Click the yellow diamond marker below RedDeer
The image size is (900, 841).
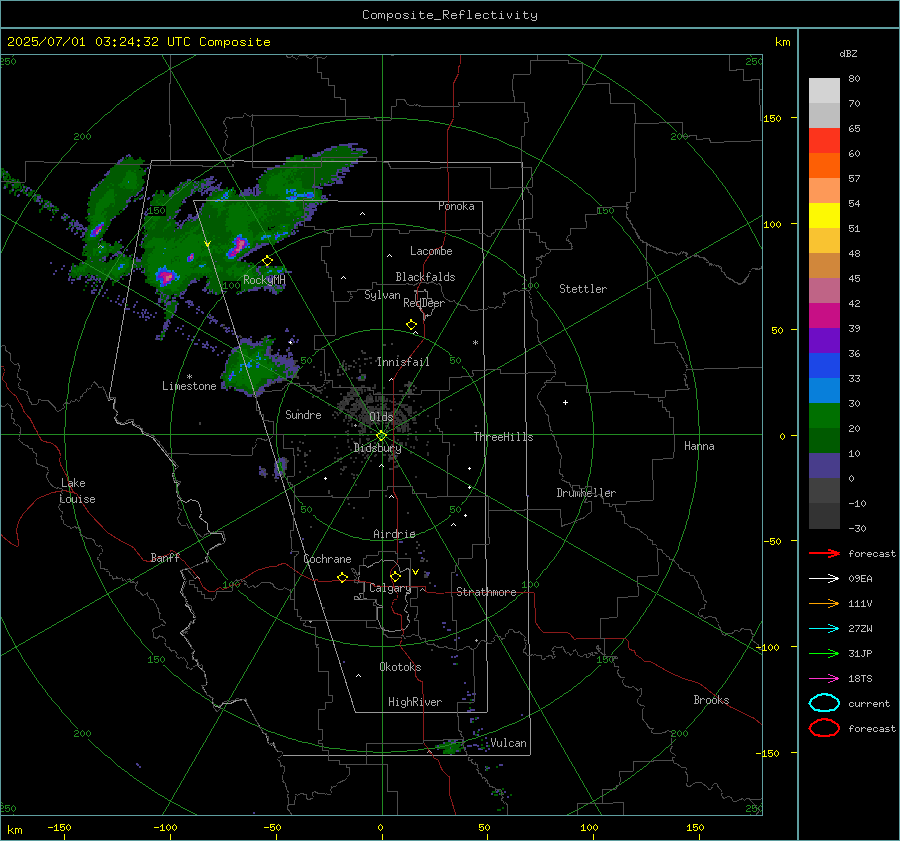(412, 325)
